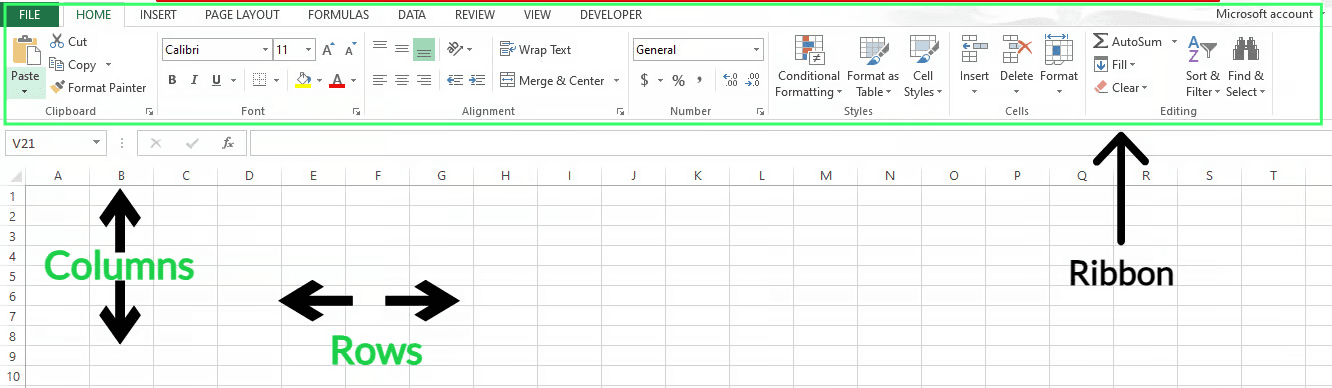Click the Orientation text rotation button
1332x388 pixels.
coord(455,49)
